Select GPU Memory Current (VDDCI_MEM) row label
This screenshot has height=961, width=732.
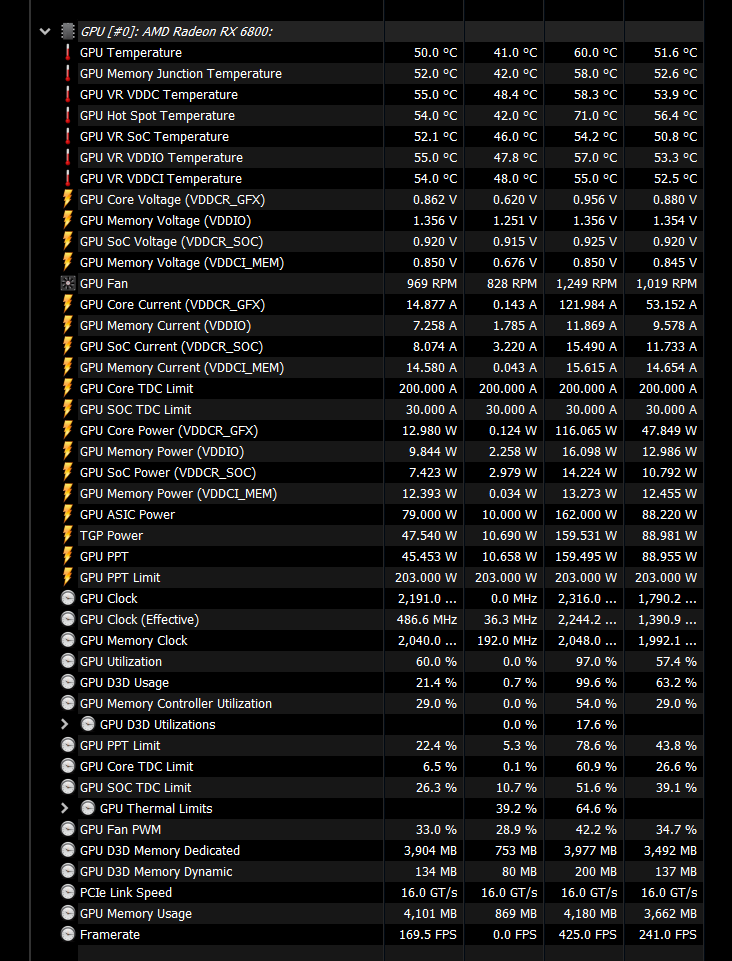(182, 368)
